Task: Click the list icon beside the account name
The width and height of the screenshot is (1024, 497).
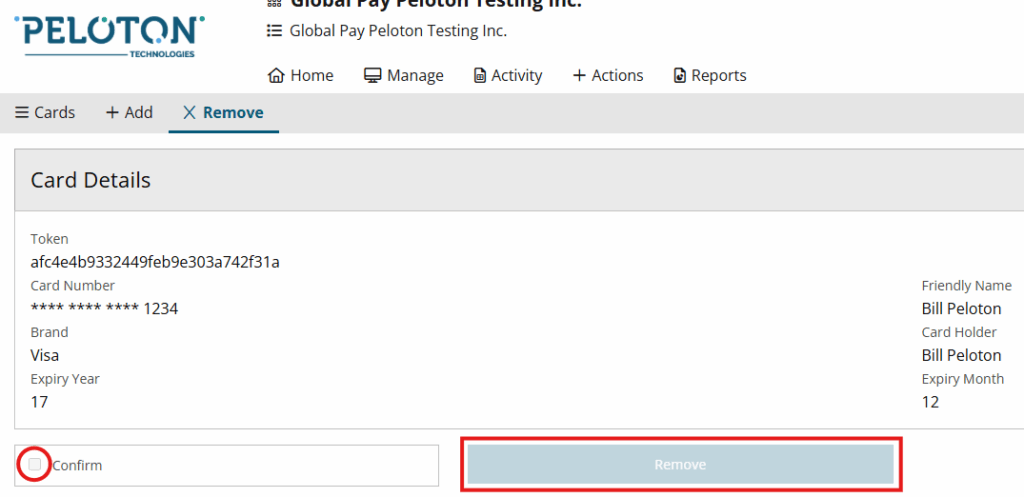Action: tap(274, 31)
